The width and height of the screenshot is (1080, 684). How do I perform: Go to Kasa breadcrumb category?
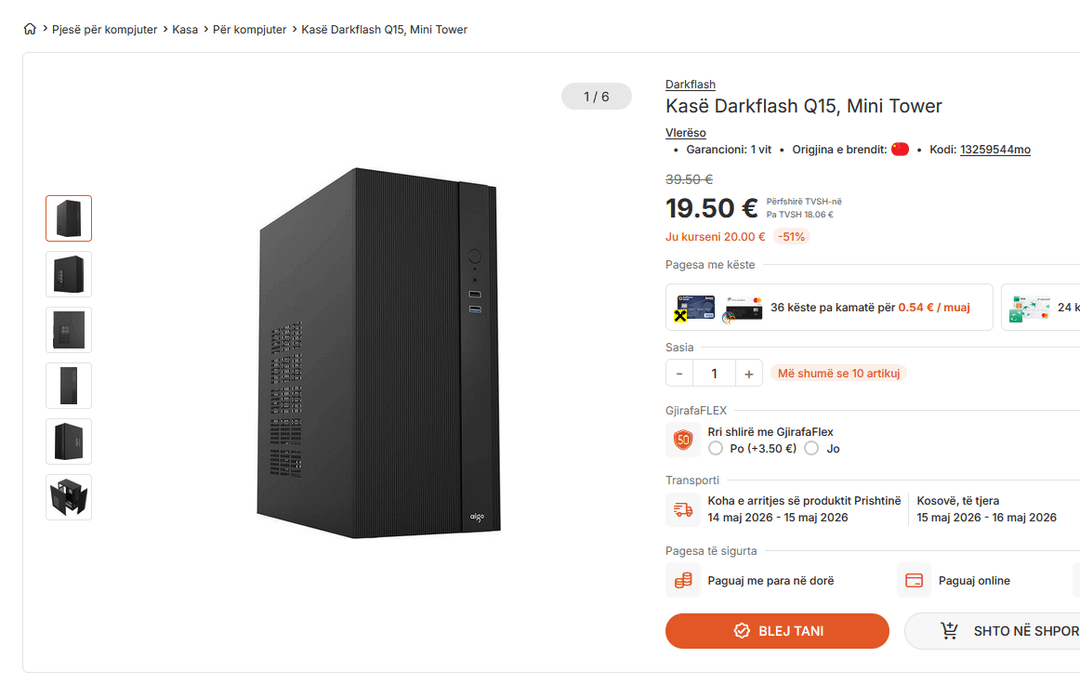coord(185,29)
